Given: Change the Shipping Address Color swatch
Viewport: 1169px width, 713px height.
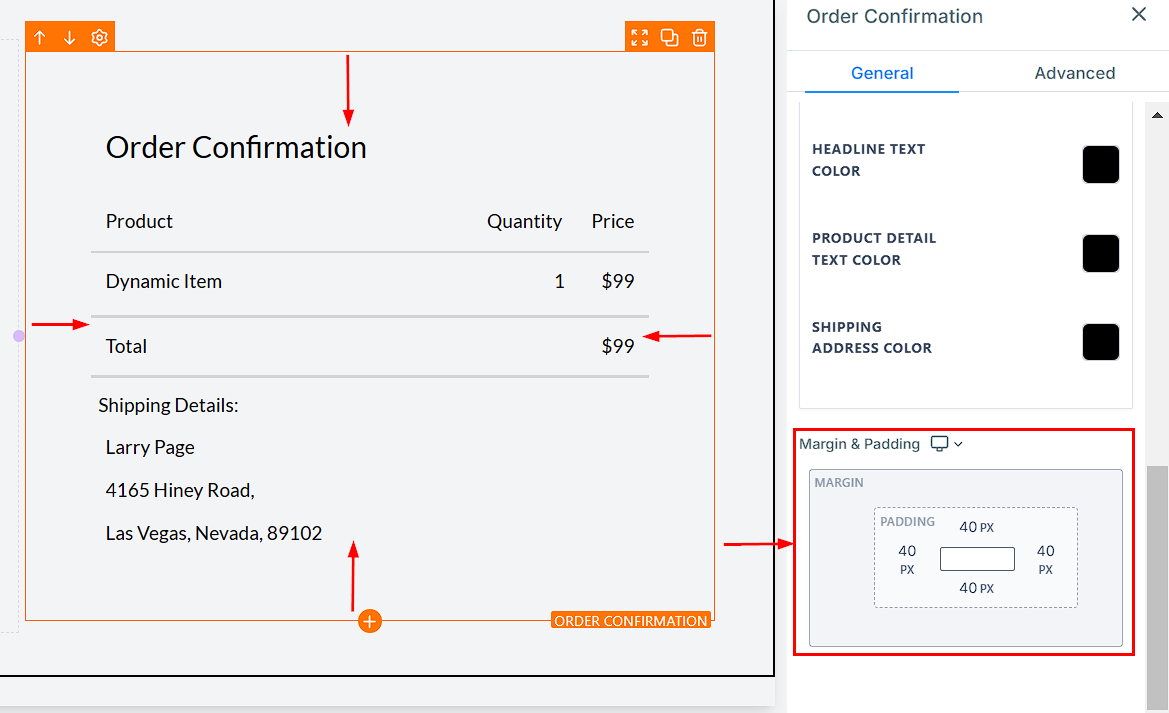Looking at the screenshot, I should (1100, 342).
